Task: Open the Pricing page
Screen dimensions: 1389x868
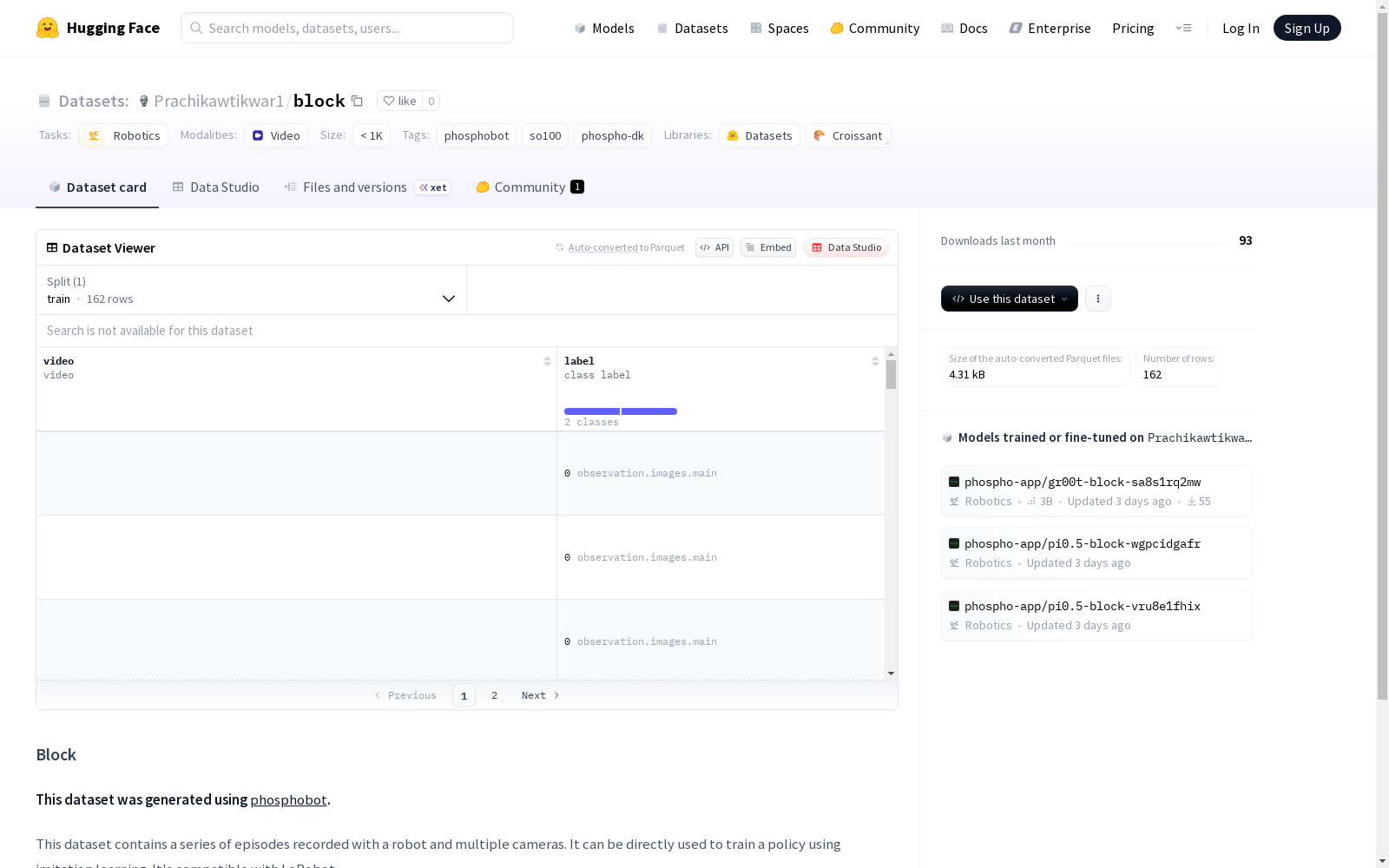Action: 1133,28
